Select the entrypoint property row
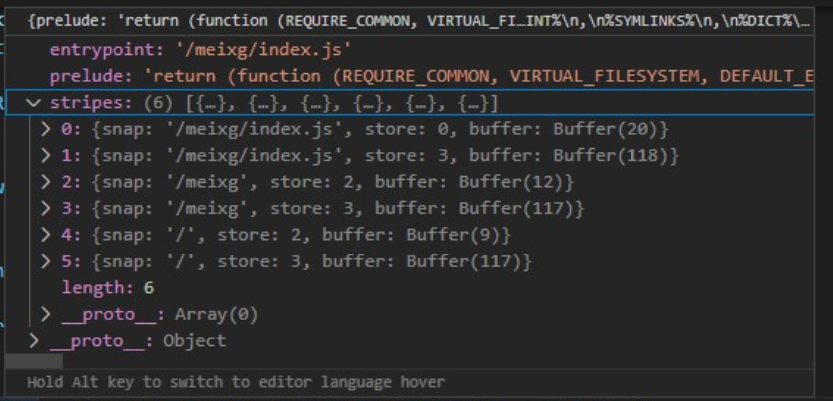Image resolution: width=833 pixels, height=401 pixels. pos(199,50)
